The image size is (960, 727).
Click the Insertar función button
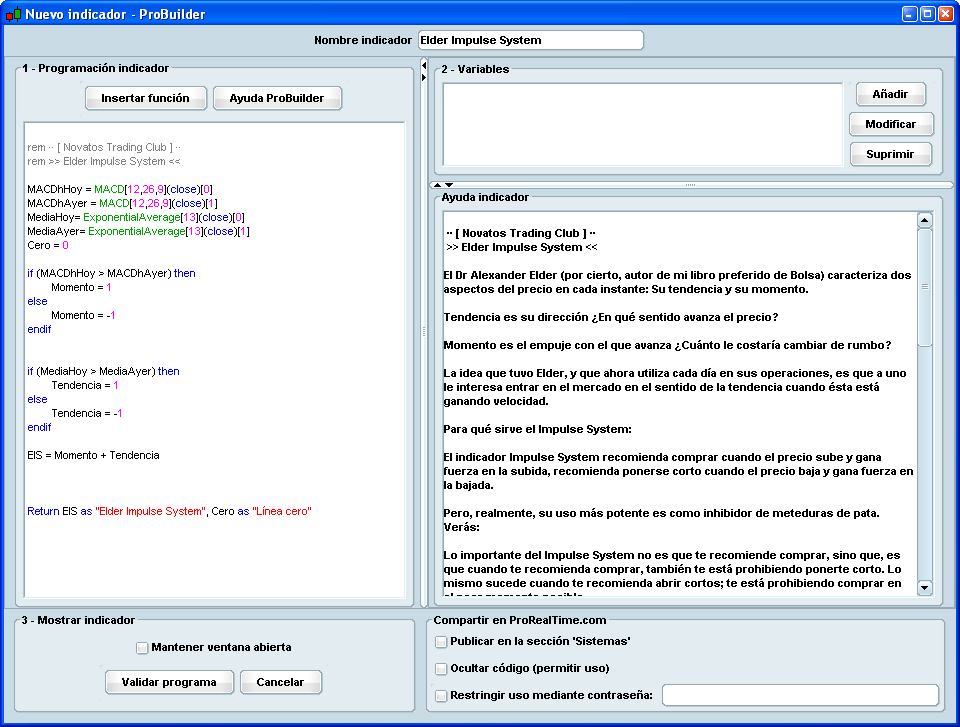[x=146, y=98]
